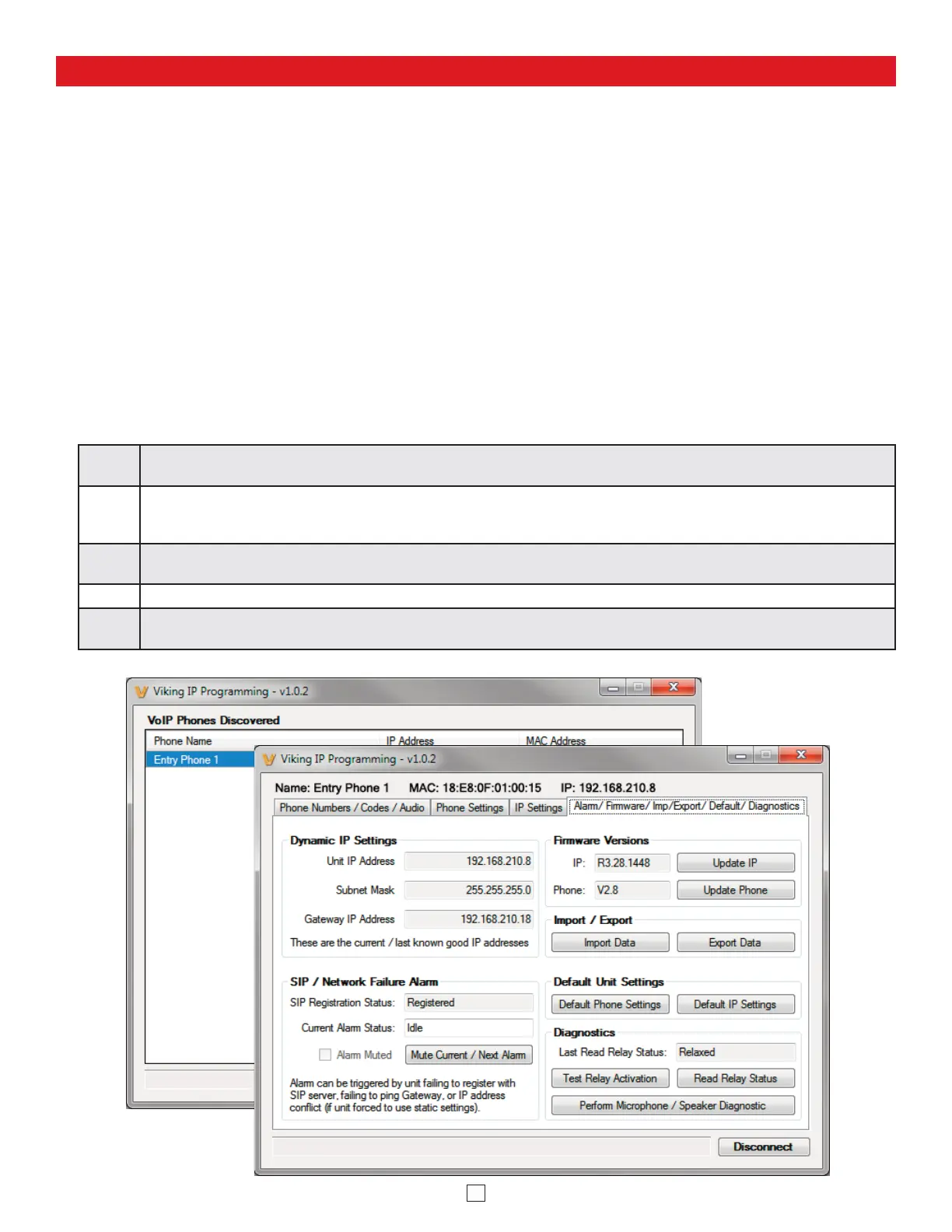
Task: Toggle the Alarm Muted checkbox
Action: point(325,1055)
